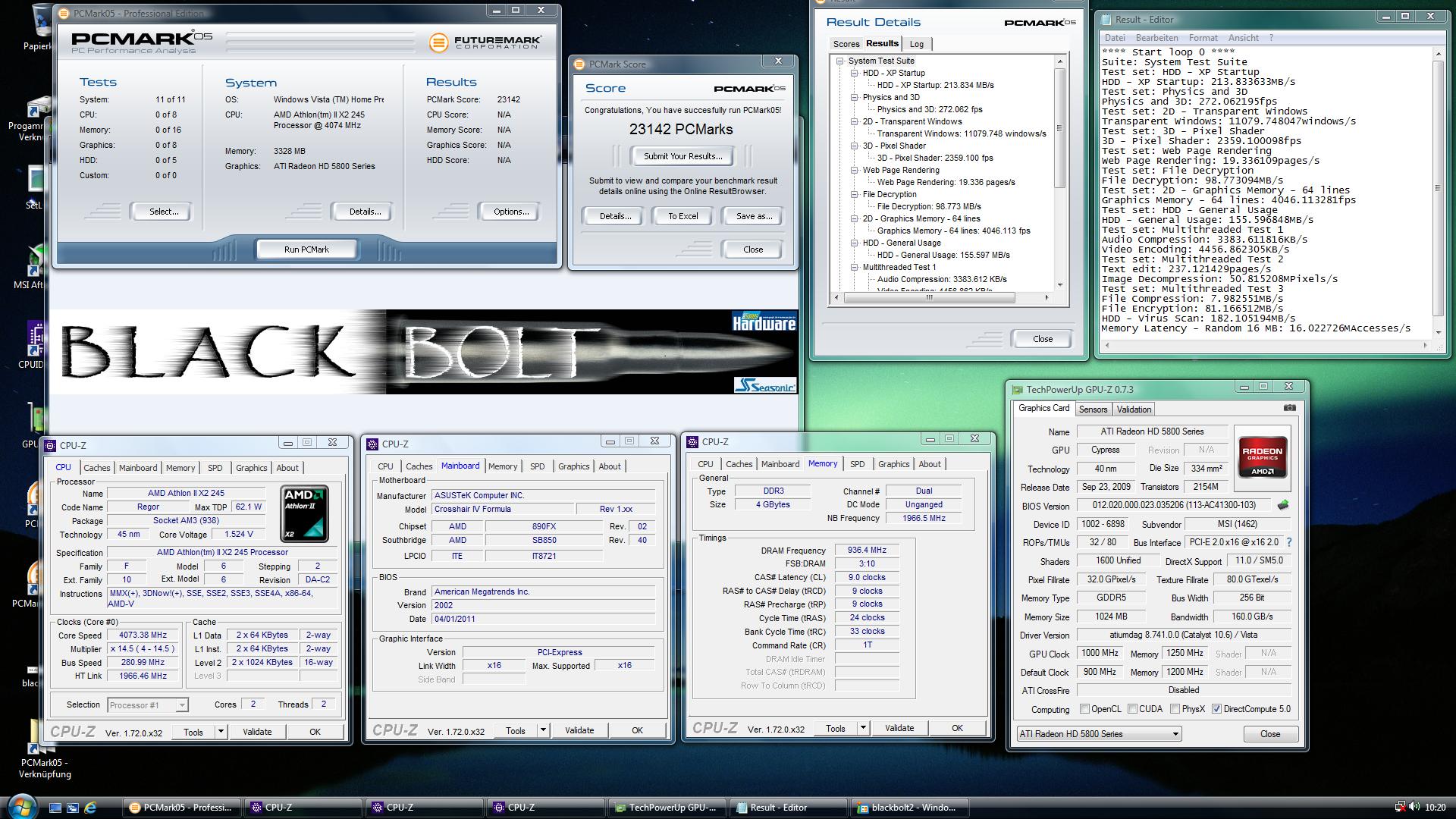Click the GPU-Z title bar app icon
The width and height of the screenshot is (1456, 819).
pyautogui.click(x=1017, y=390)
